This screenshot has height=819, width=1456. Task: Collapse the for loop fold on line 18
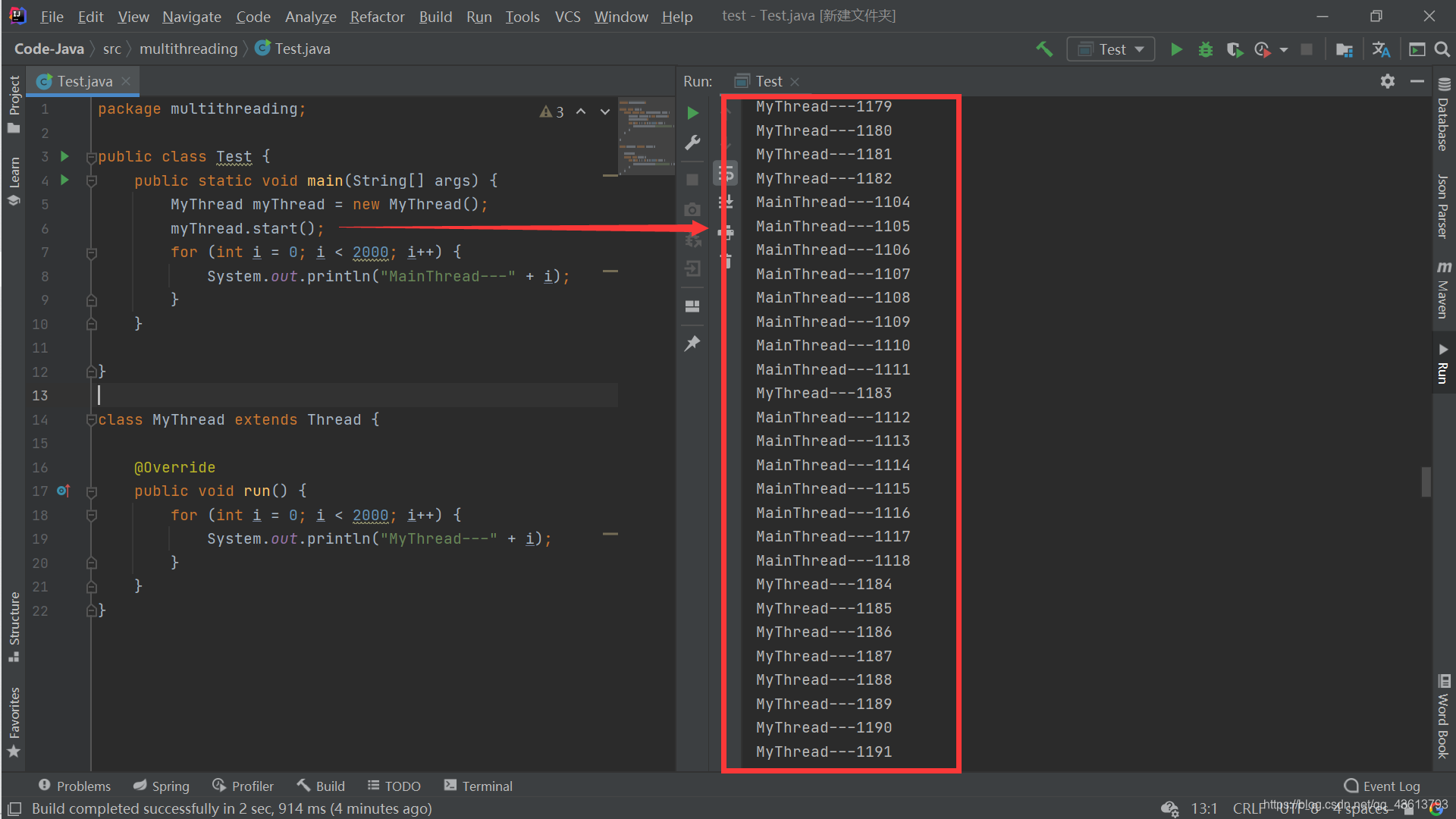[92, 516]
